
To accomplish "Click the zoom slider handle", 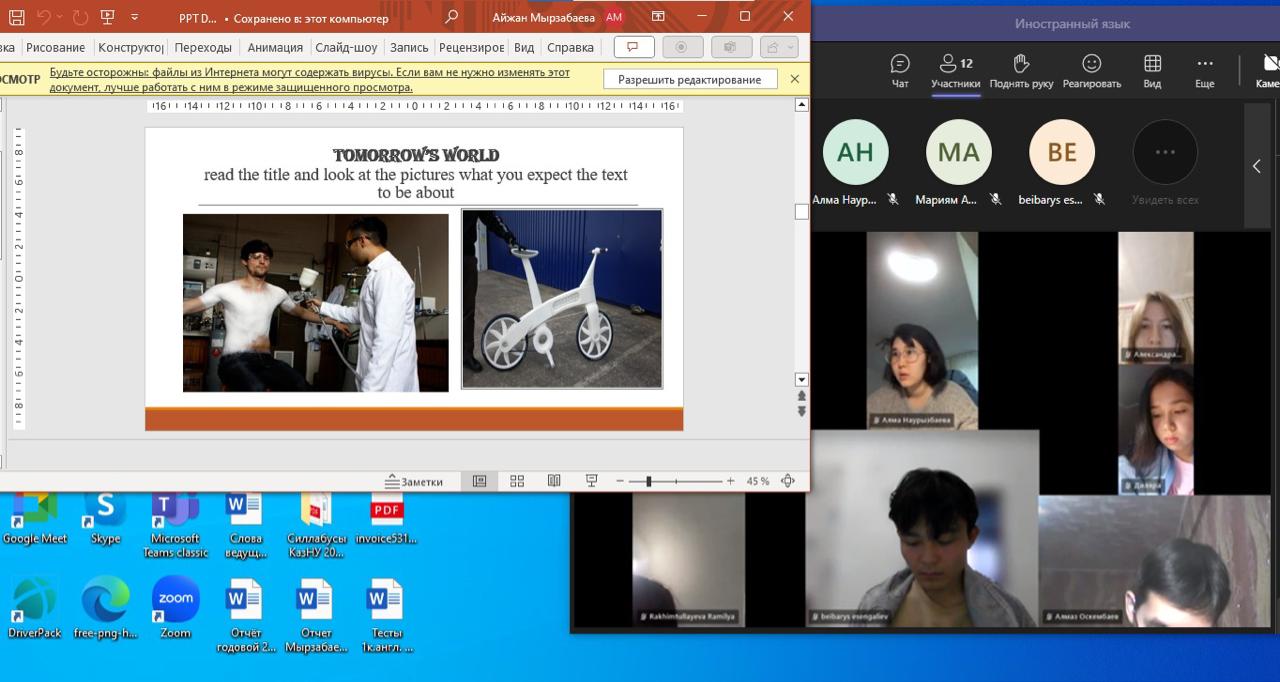I will [x=648, y=481].
